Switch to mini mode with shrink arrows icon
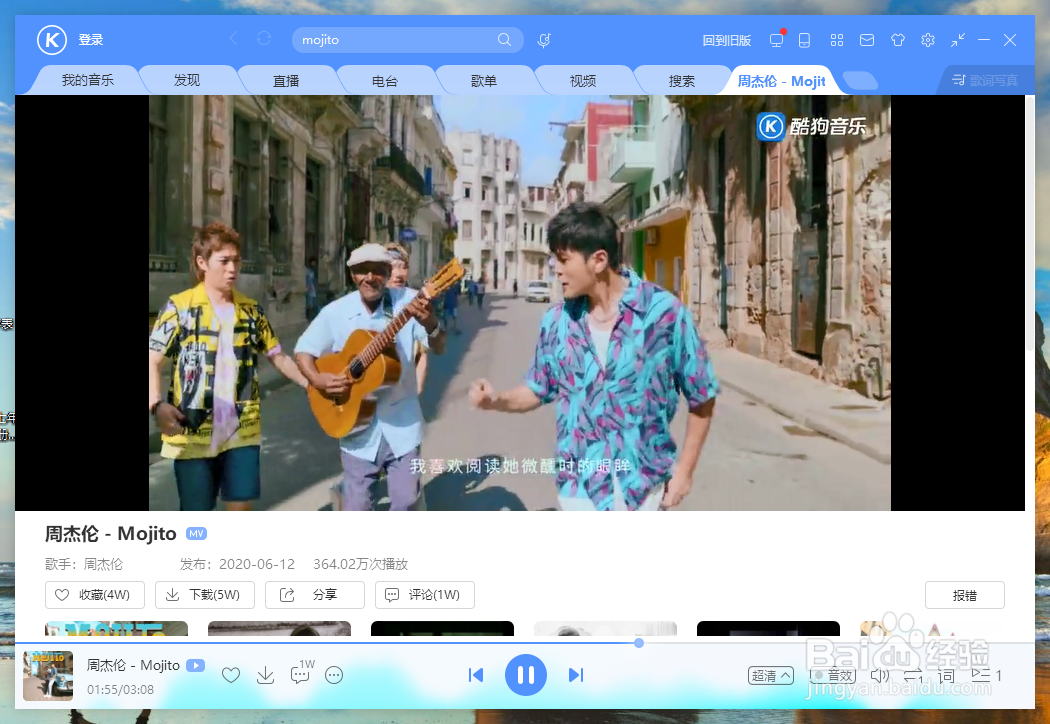This screenshot has width=1050, height=724. (x=958, y=40)
